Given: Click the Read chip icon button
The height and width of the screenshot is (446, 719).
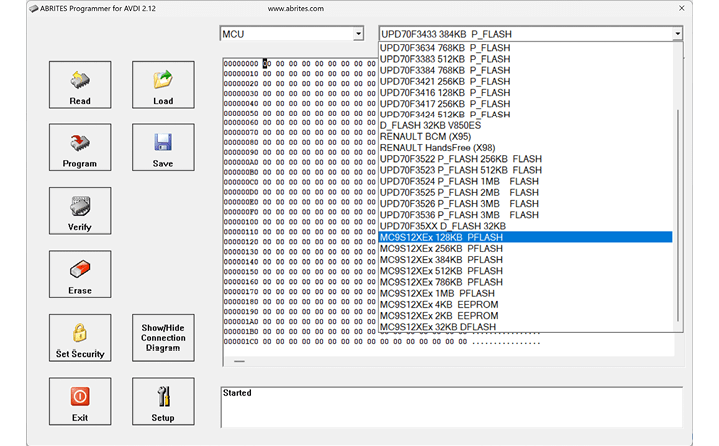Looking at the screenshot, I should [x=80, y=85].
